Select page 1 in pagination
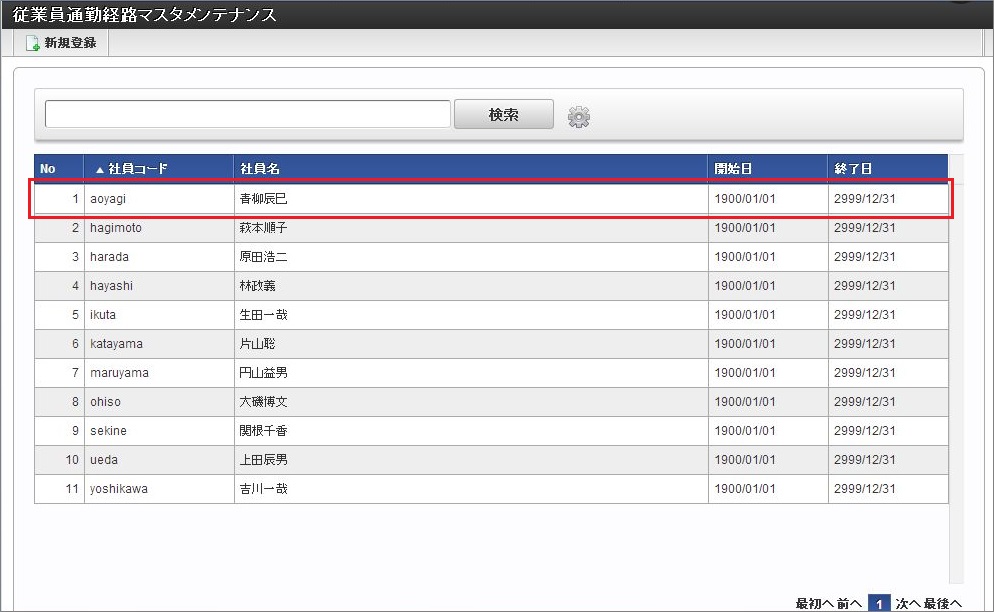Screen dimensions: 994x612 point(879,604)
